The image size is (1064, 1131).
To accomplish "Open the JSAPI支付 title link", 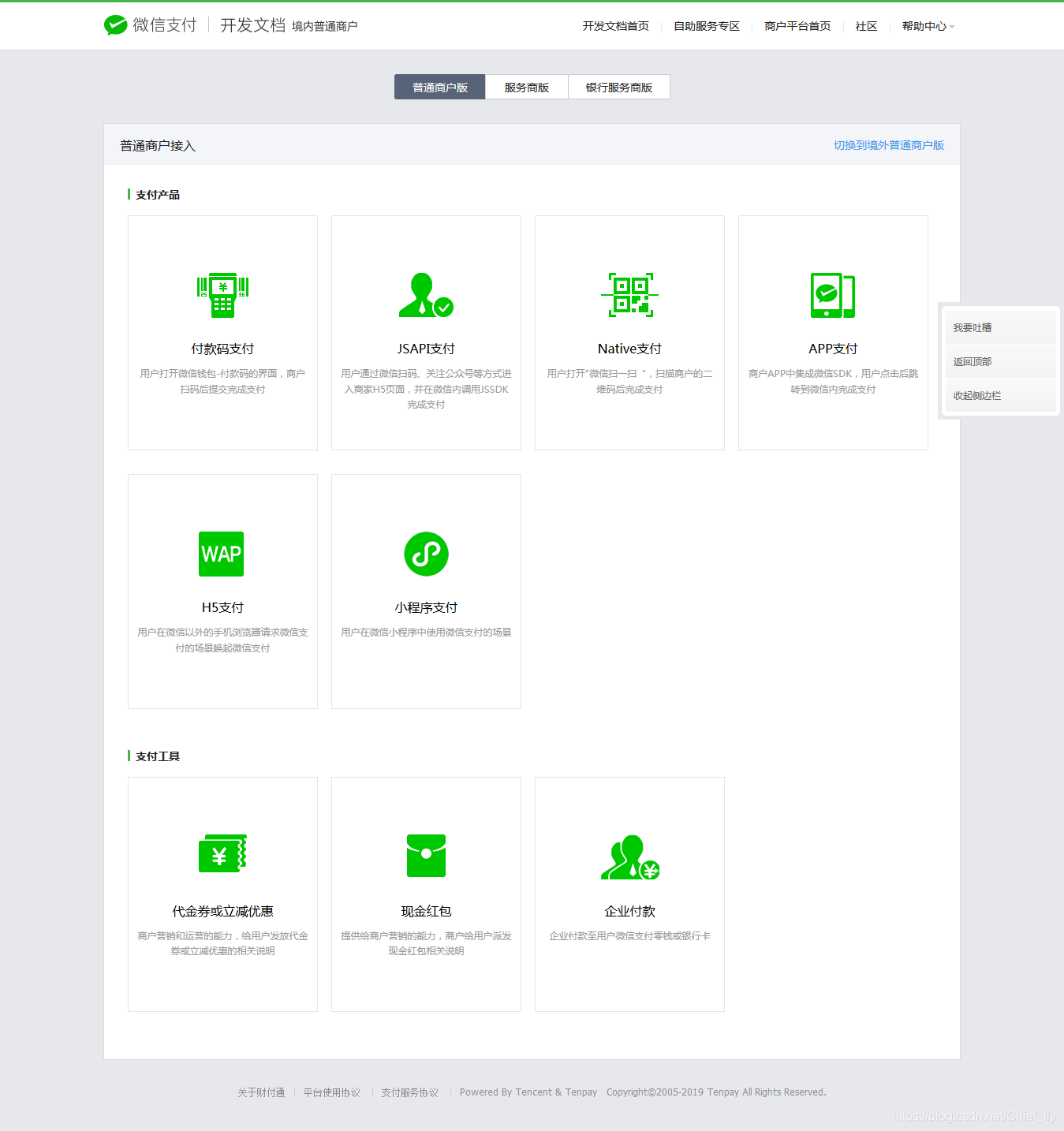I will 426,349.
